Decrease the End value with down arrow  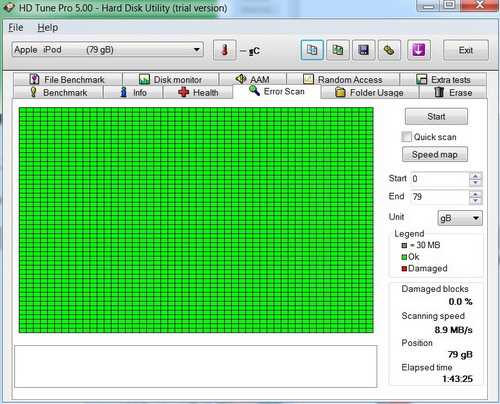[x=475, y=200]
